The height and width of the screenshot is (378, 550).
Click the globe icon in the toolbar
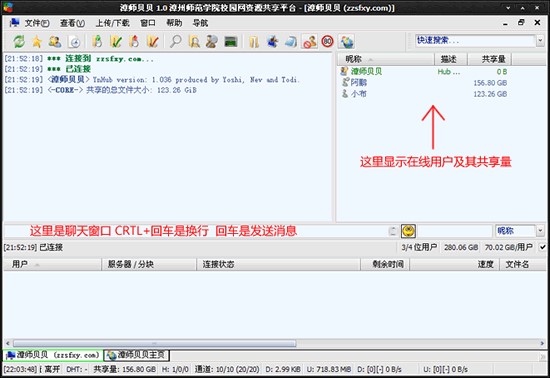(347, 41)
